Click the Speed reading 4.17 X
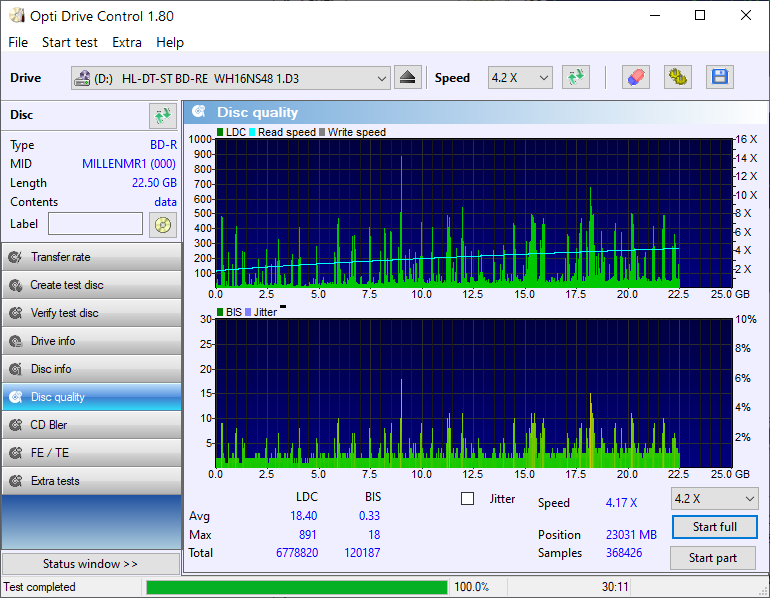This screenshot has height=598, width=770. coord(621,503)
